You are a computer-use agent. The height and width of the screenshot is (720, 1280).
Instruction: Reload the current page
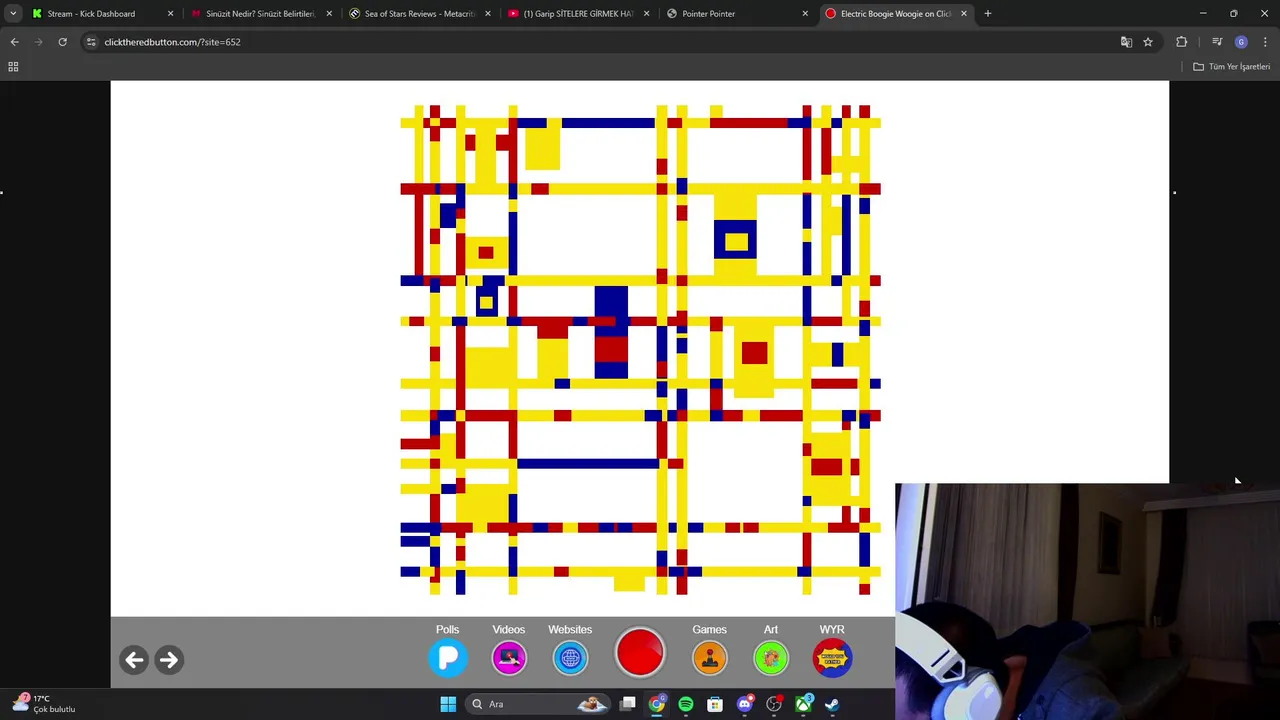click(62, 42)
